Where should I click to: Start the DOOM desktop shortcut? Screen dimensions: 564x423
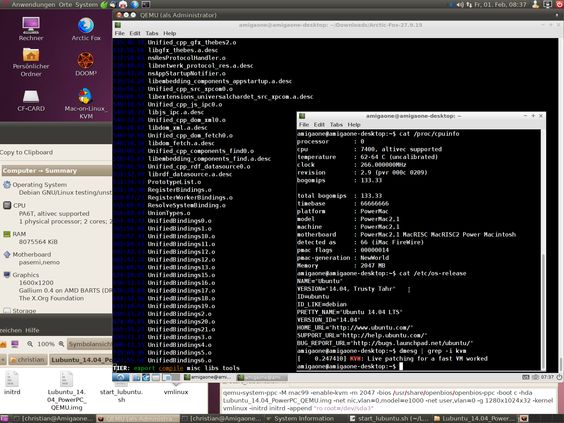(86, 64)
